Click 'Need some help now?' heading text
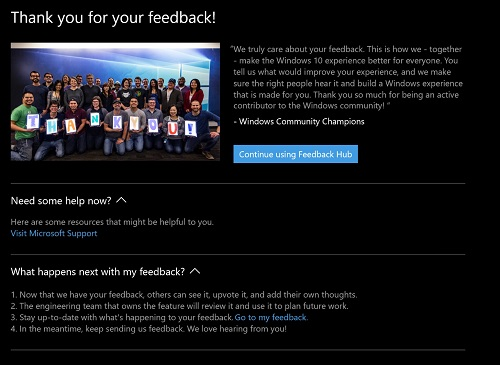The image size is (500, 365). tap(61, 201)
